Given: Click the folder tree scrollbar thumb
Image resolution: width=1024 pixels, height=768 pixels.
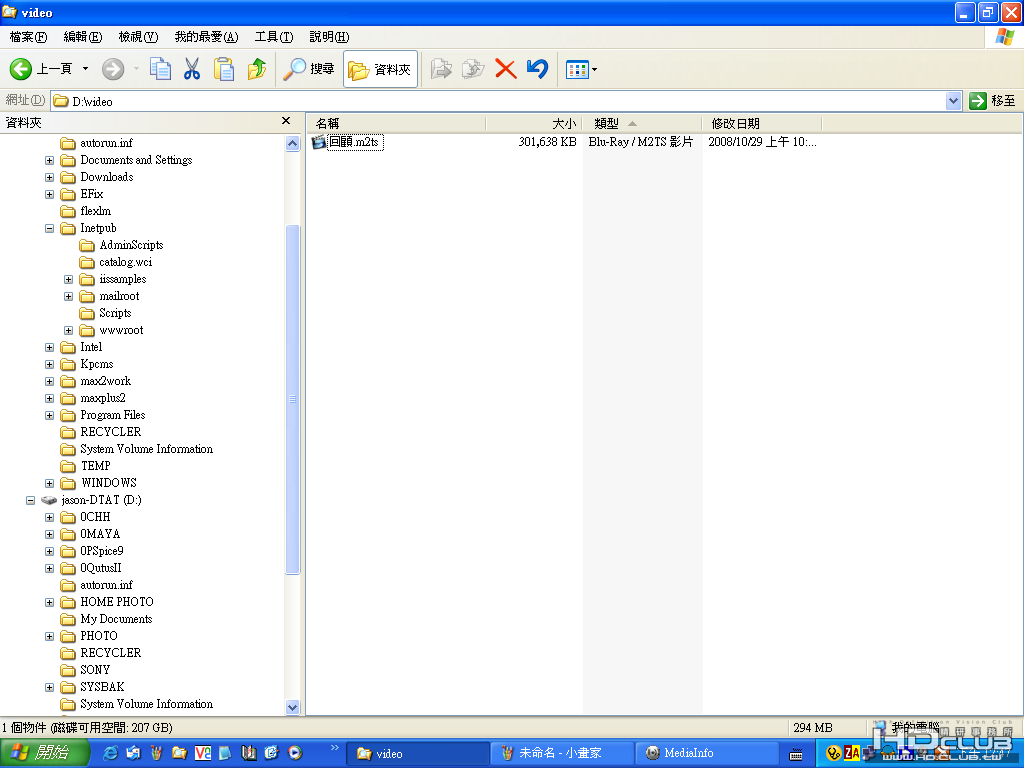Looking at the screenshot, I should click(293, 398).
